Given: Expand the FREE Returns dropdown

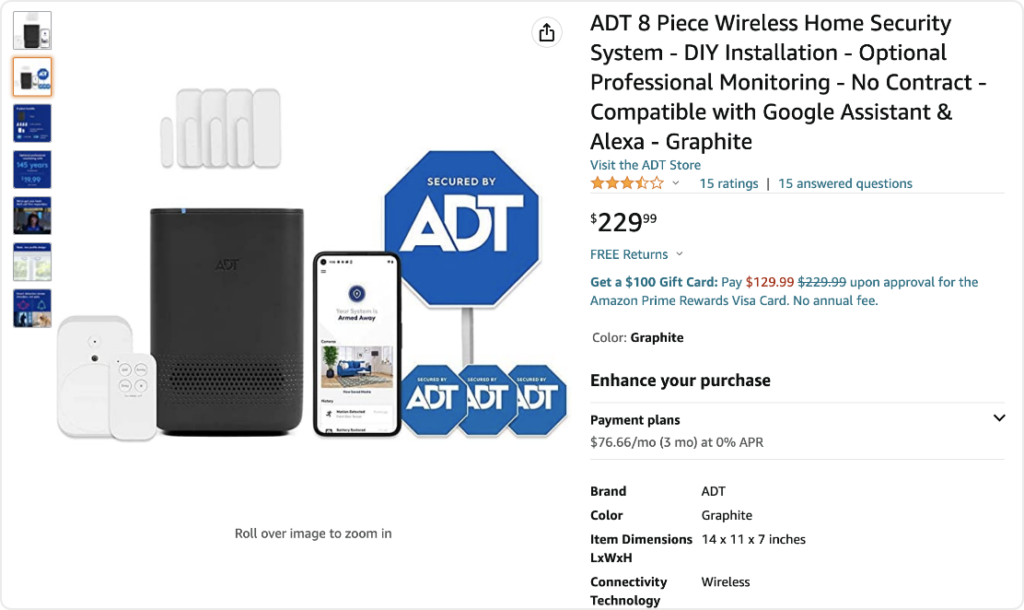Looking at the screenshot, I should (x=679, y=254).
